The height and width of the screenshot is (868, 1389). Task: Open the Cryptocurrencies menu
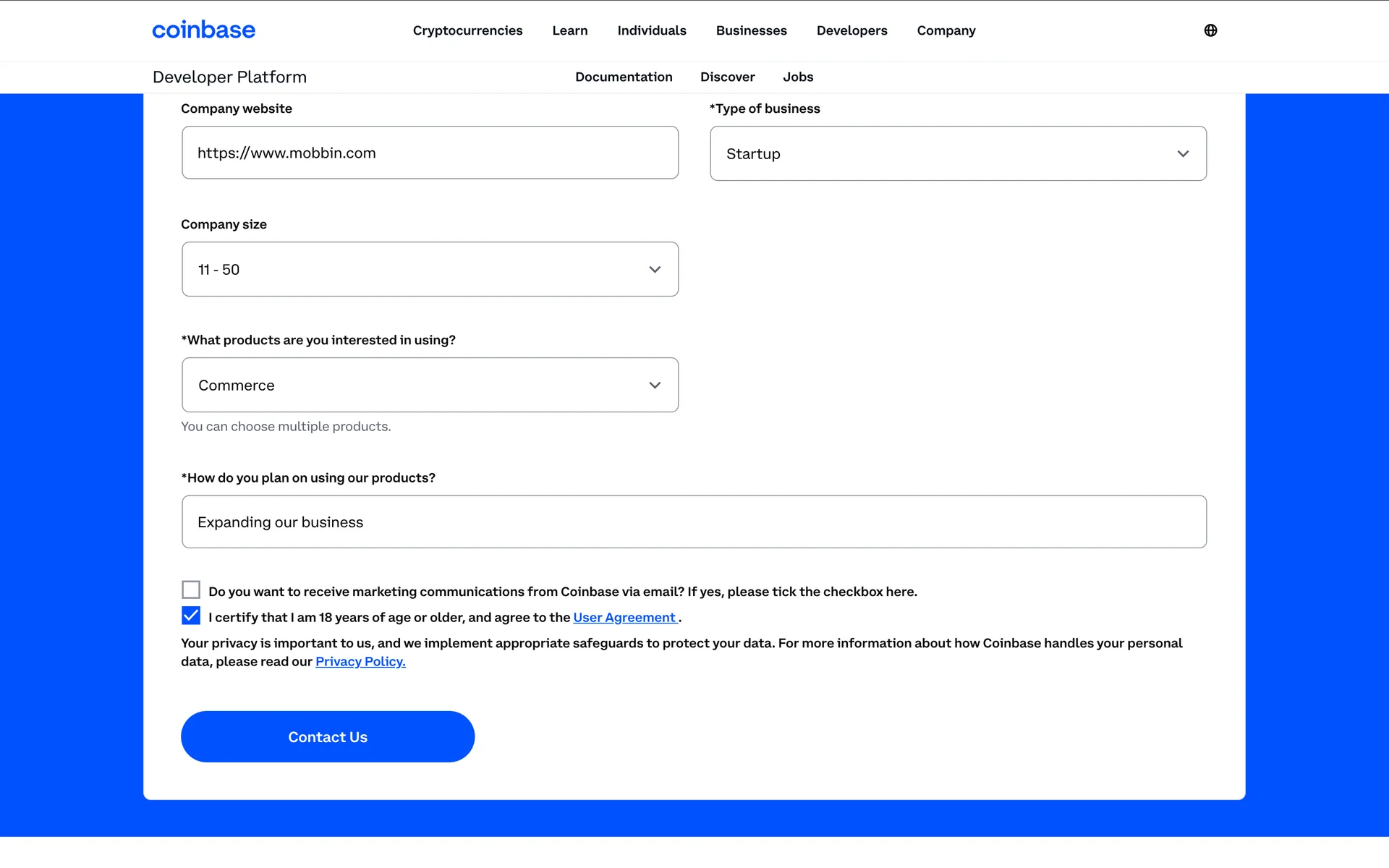[x=467, y=30]
